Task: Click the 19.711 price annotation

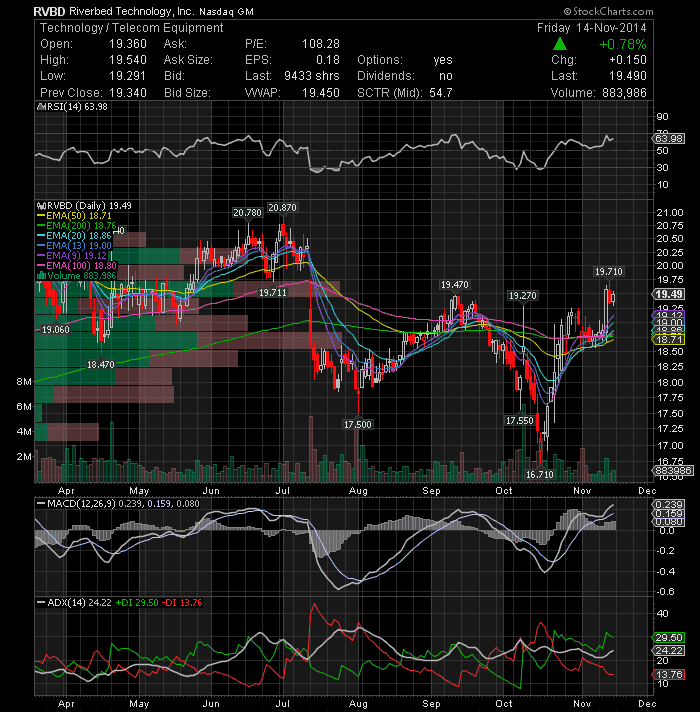Action: click(x=273, y=293)
